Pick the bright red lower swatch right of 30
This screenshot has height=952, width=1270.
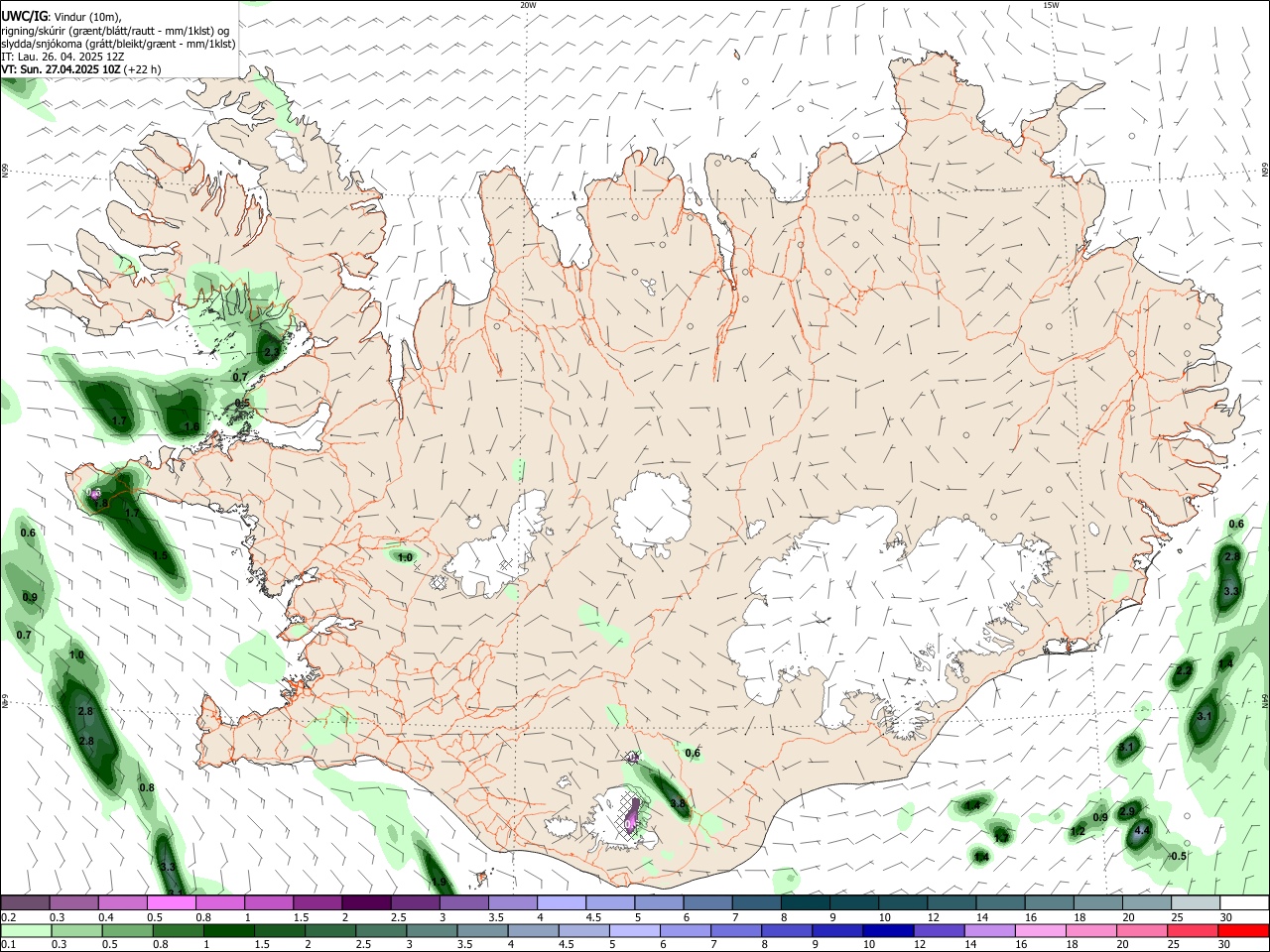click(x=1243, y=931)
